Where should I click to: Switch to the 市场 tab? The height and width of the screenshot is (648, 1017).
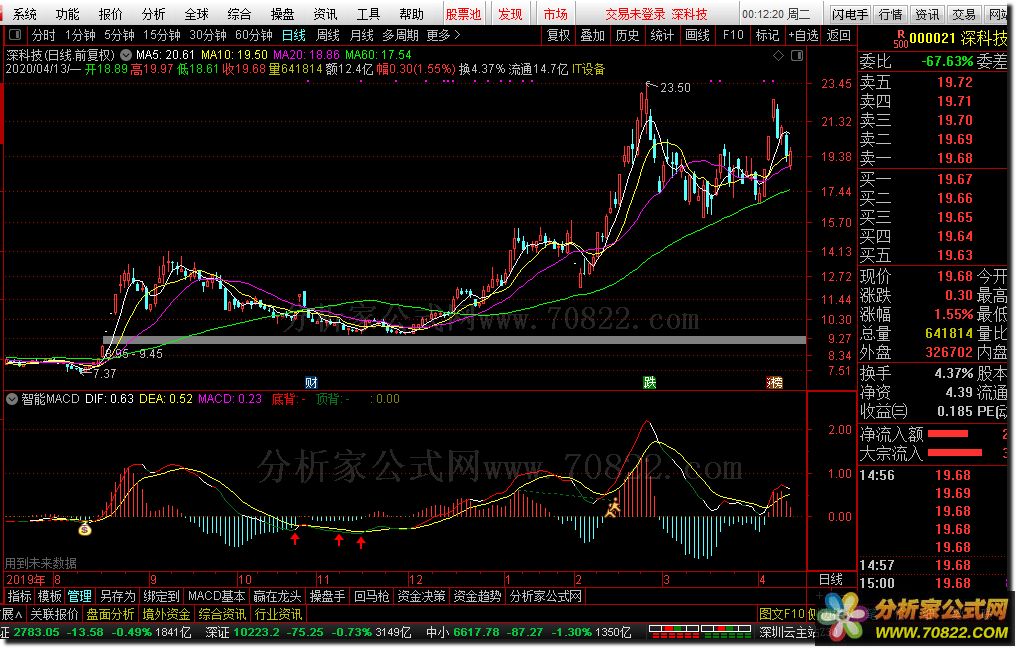[x=555, y=14]
